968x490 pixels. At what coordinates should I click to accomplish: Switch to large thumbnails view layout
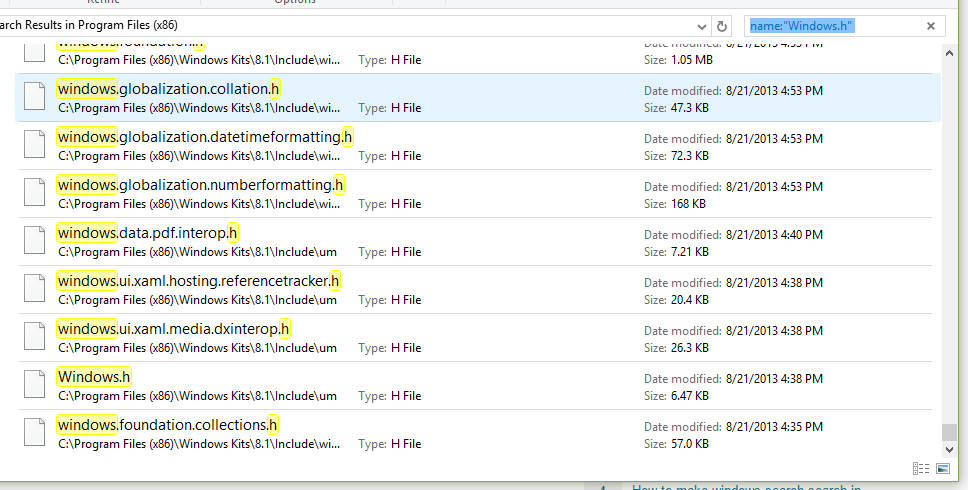point(943,468)
